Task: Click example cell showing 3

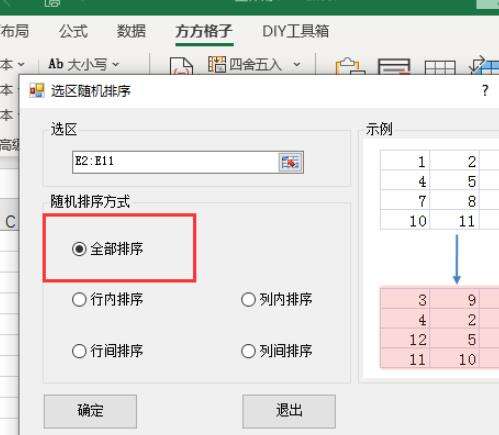Action: click(405, 300)
